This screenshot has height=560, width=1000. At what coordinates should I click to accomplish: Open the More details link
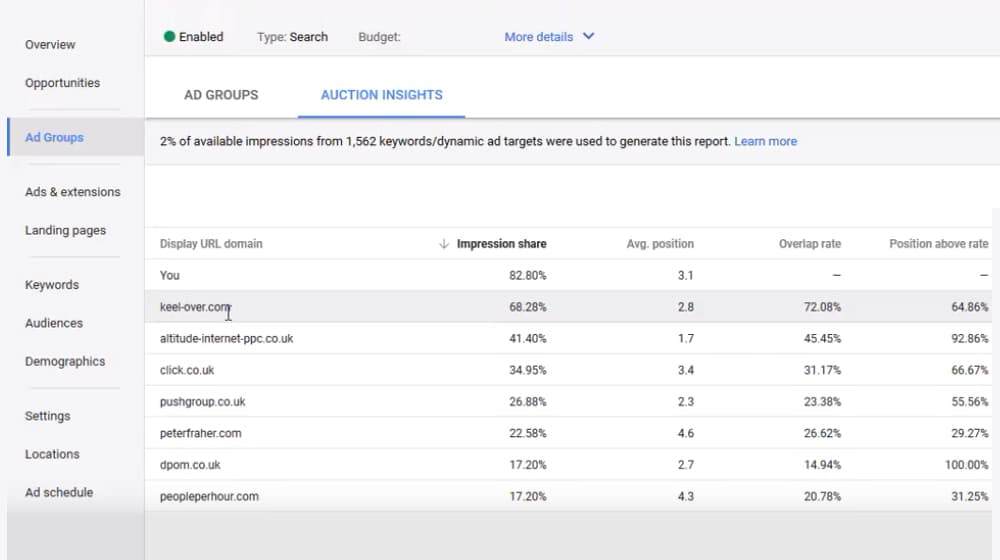(539, 37)
